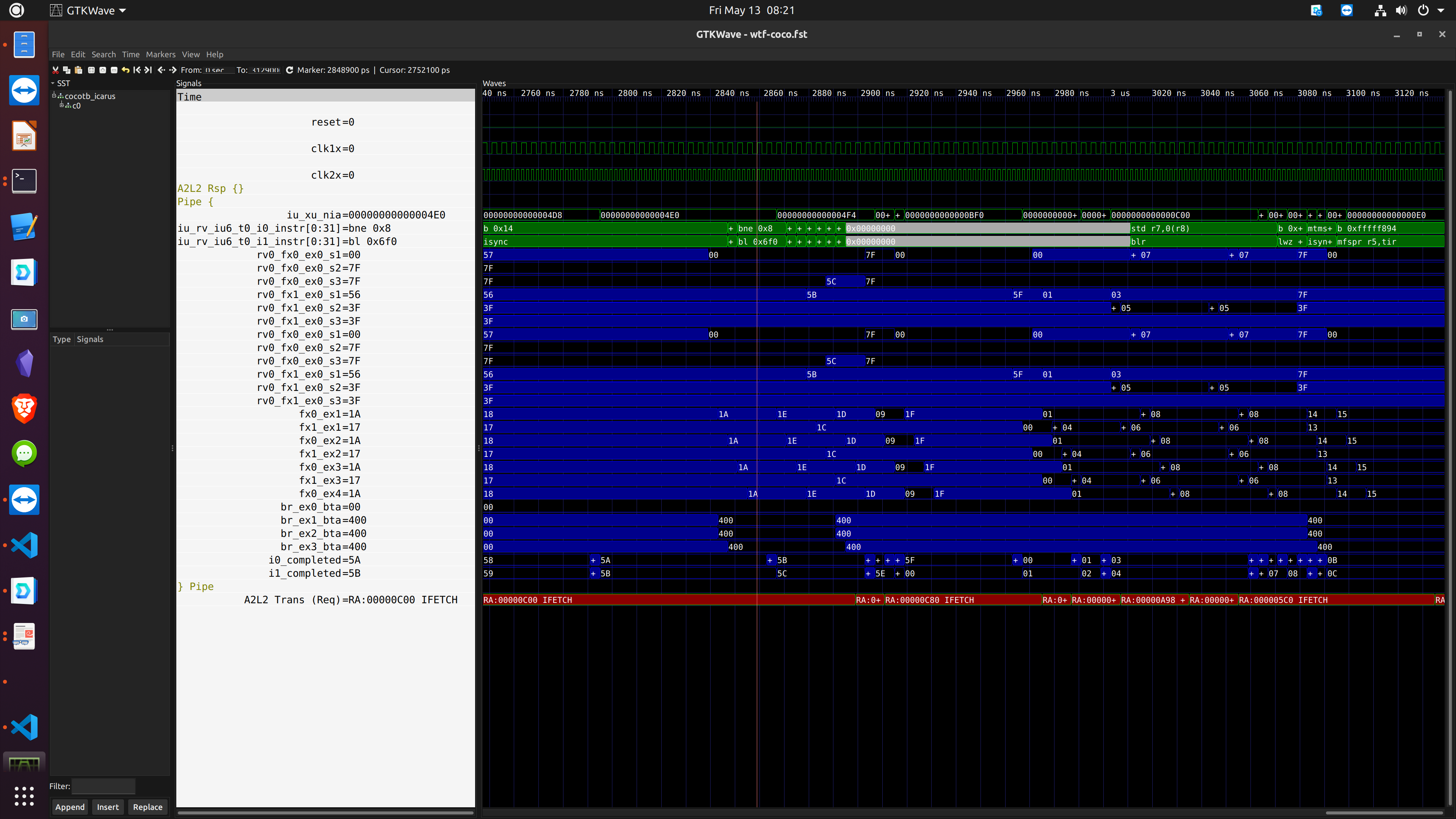The height and width of the screenshot is (819, 1456).
Task: Click the Cut traces scissors icon
Action: coord(55,70)
